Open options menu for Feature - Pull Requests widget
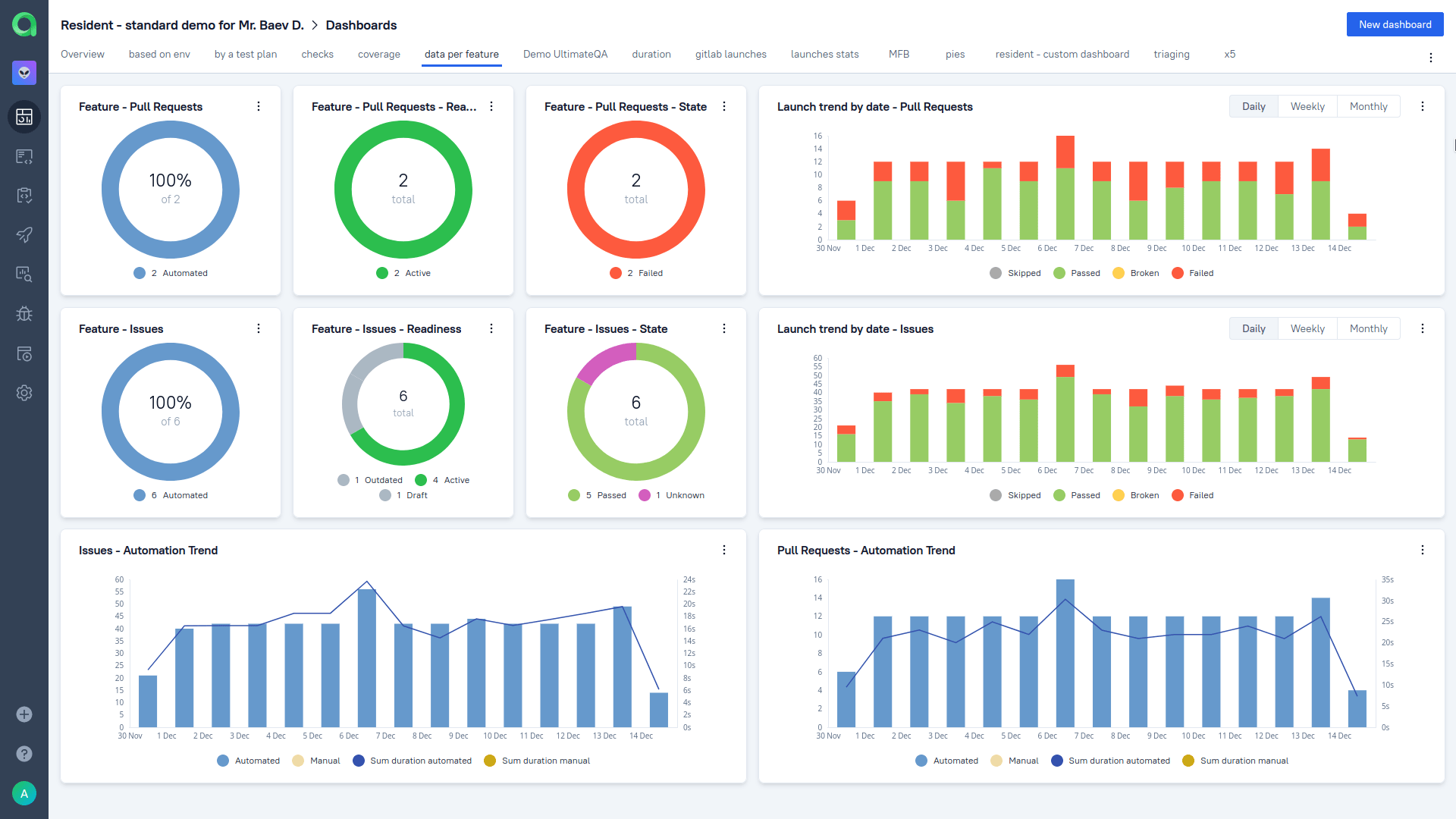This screenshot has height=819, width=1456. pyautogui.click(x=259, y=106)
